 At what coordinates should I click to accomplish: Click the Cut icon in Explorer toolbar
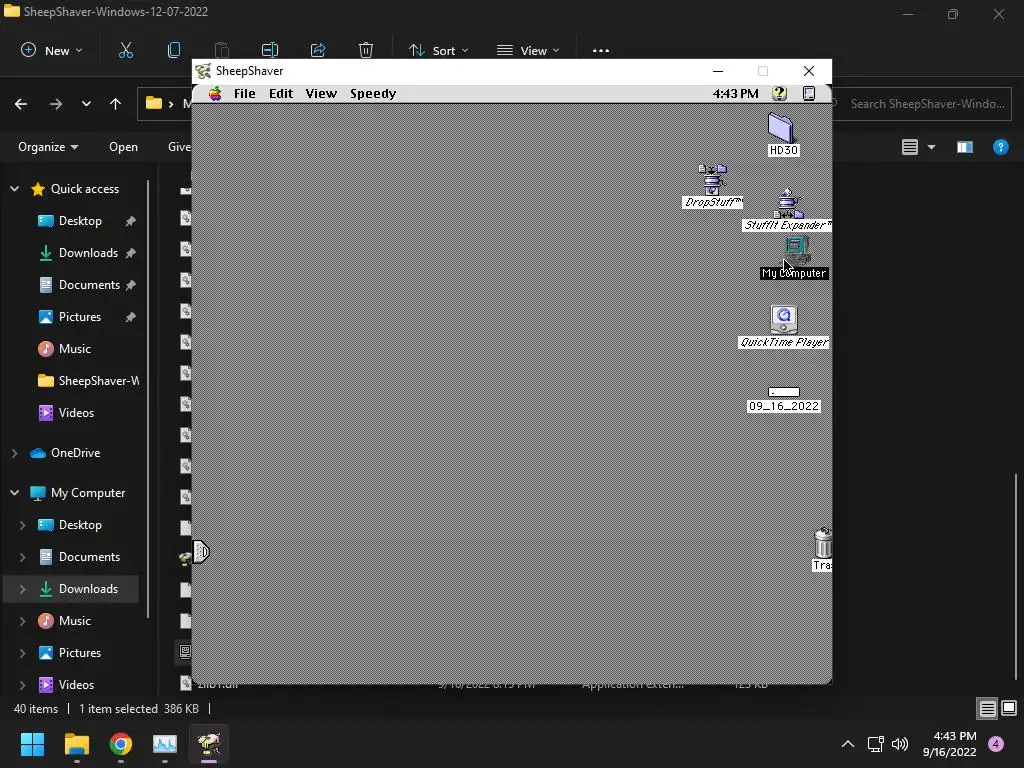point(125,50)
